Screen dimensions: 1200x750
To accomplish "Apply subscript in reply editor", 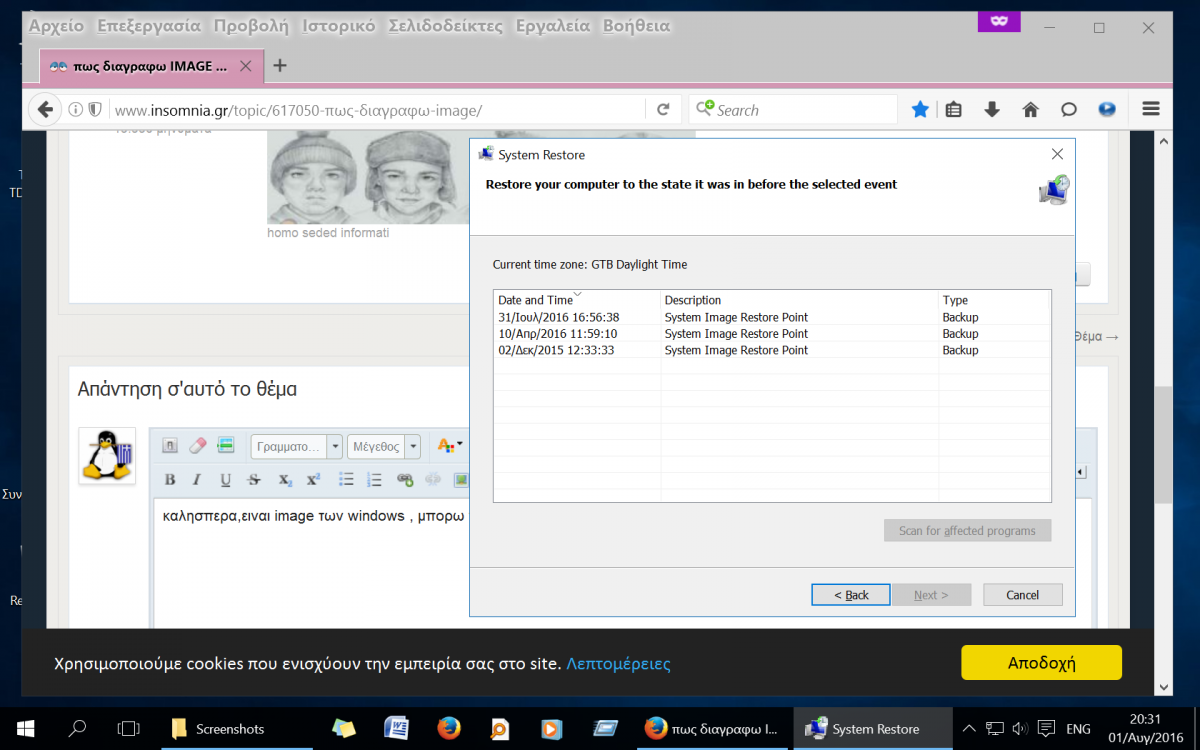I will 285,480.
